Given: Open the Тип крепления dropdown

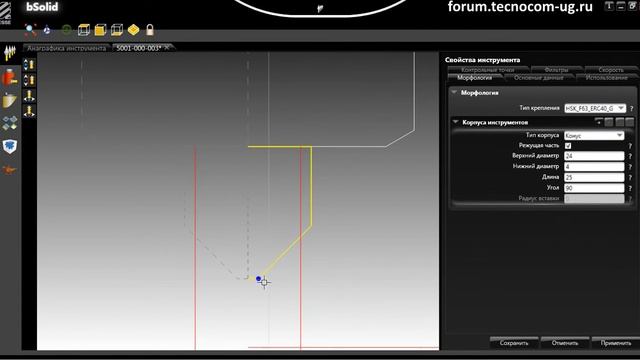Looking at the screenshot, I should (x=595, y=108).
